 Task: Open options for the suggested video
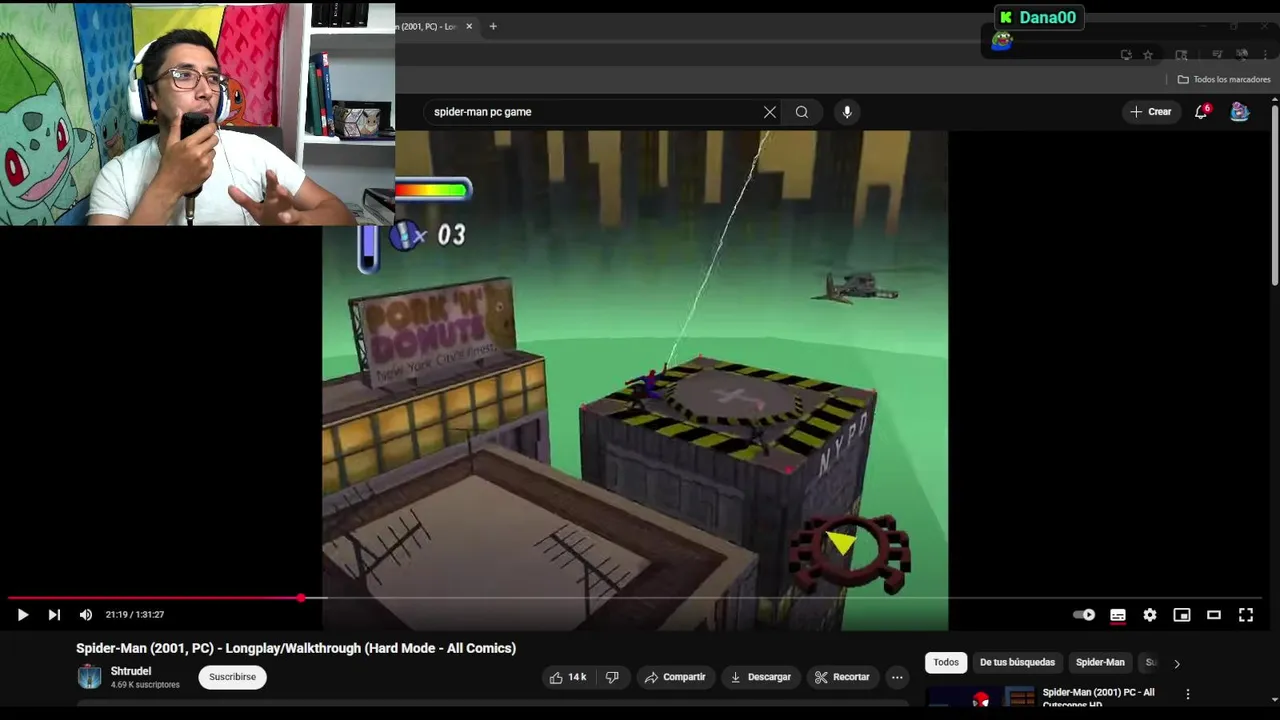coord(1188,694)
